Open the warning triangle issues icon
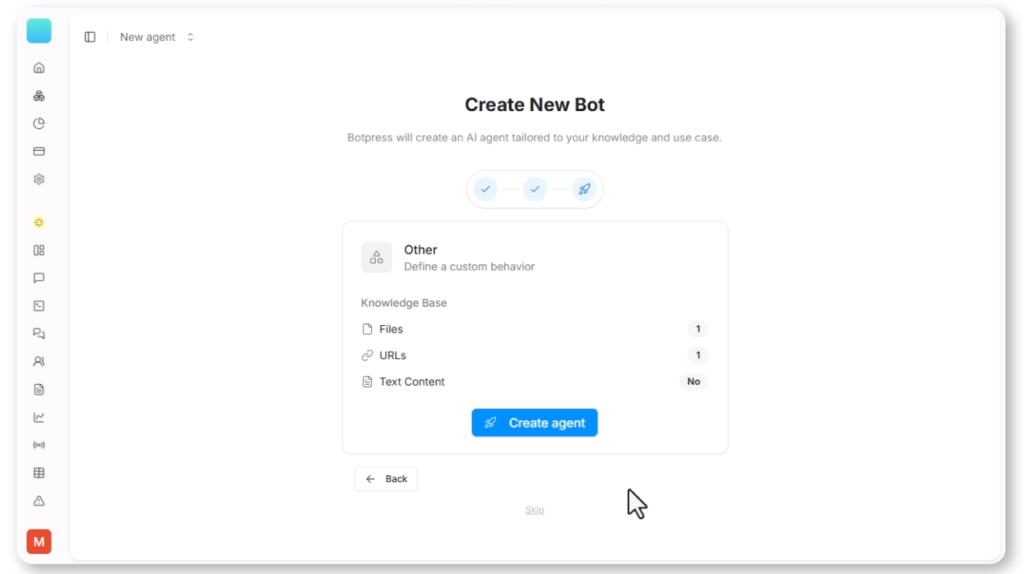The width and height of the screenshot is (1024, 574). tap(39, 501)
